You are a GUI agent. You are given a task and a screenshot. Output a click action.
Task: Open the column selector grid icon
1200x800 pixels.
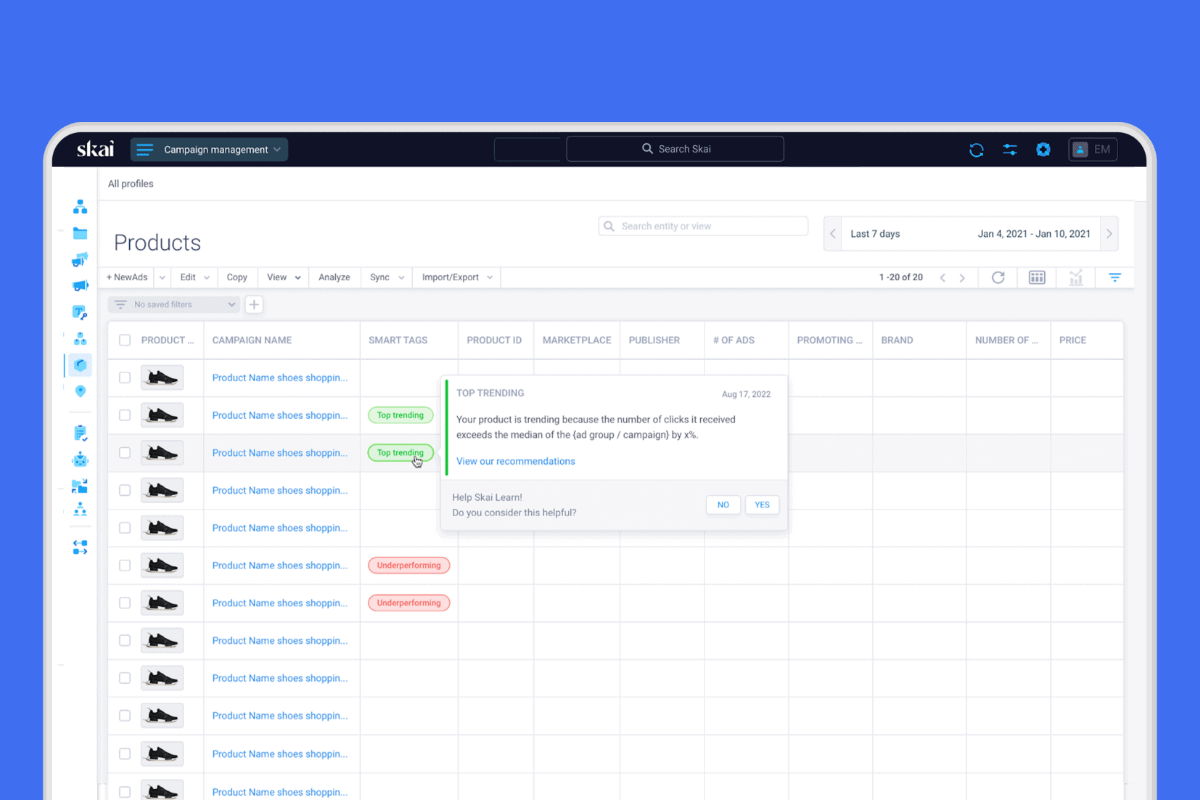[x=1036, y=277]
